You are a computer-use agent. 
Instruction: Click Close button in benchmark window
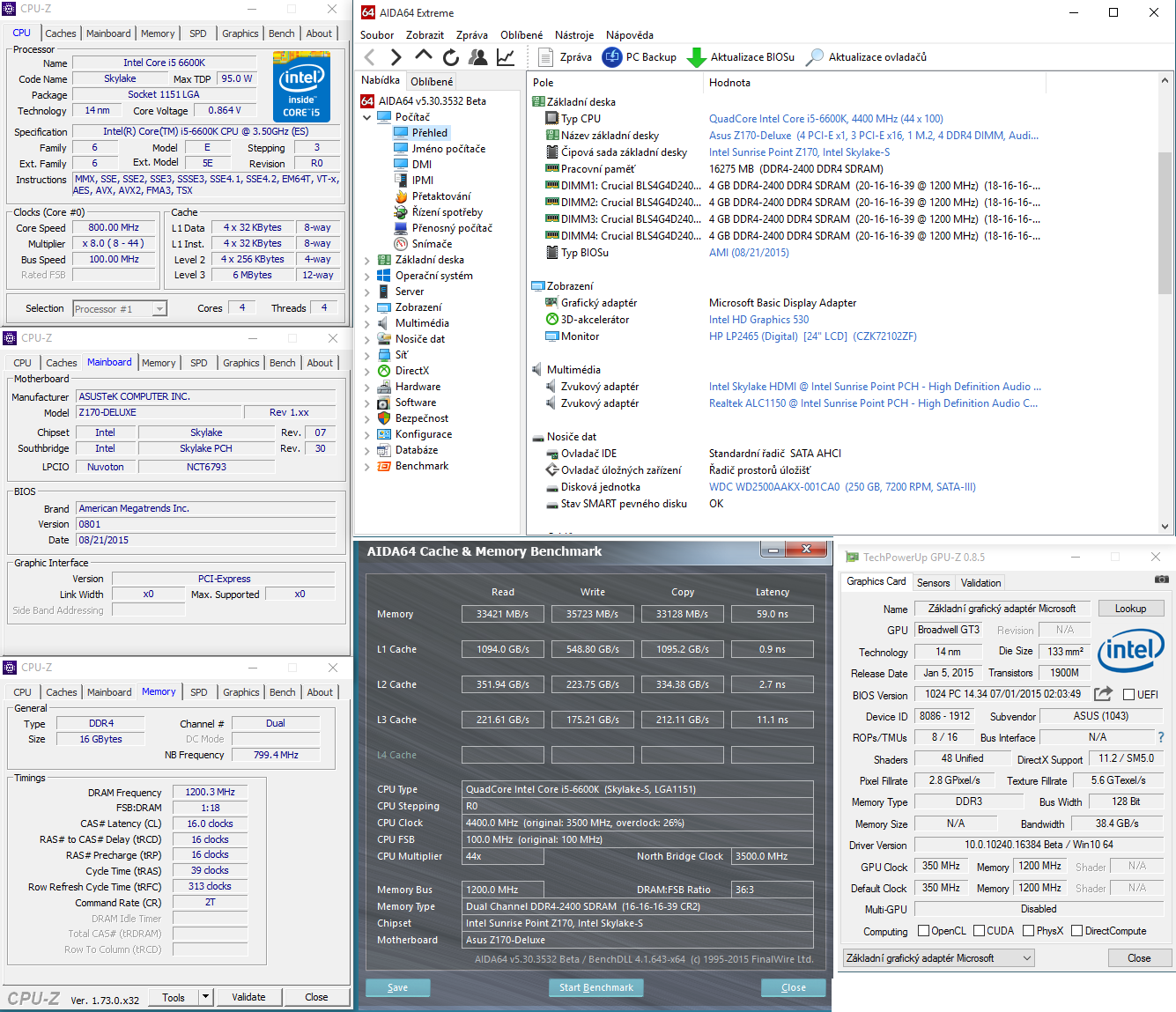pos(793,987)
